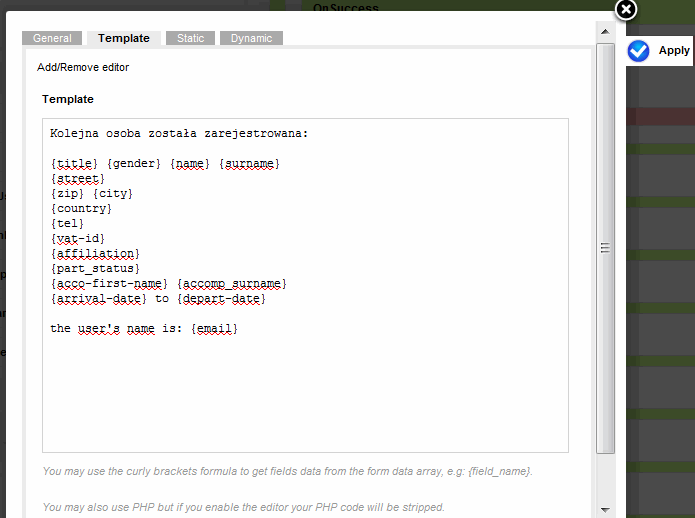Click the {tel} placeholder line
695x518 pixels.
coord(67,223)
